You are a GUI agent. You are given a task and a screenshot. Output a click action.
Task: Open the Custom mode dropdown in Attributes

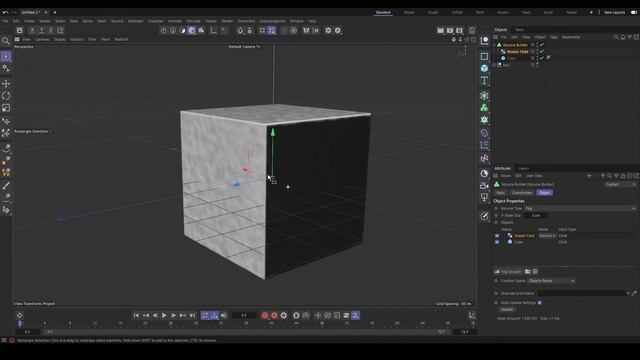[620, 184]
